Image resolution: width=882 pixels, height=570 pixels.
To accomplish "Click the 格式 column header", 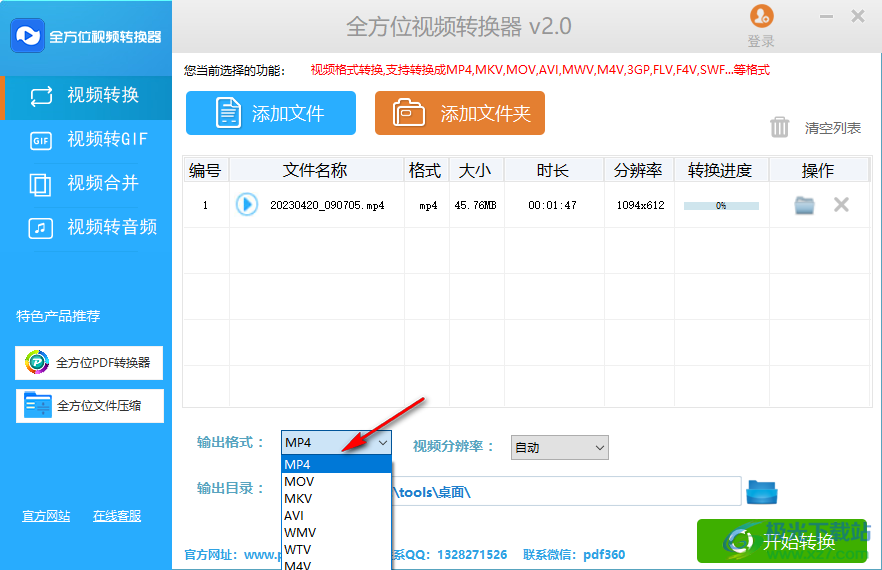I will [x=426, y=170].
